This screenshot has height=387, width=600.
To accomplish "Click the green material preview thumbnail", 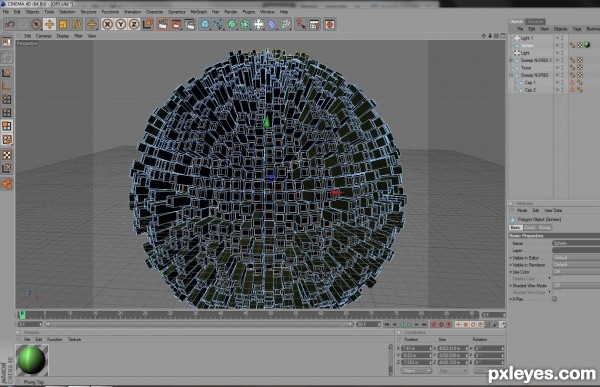I will [x=32, y=359].
